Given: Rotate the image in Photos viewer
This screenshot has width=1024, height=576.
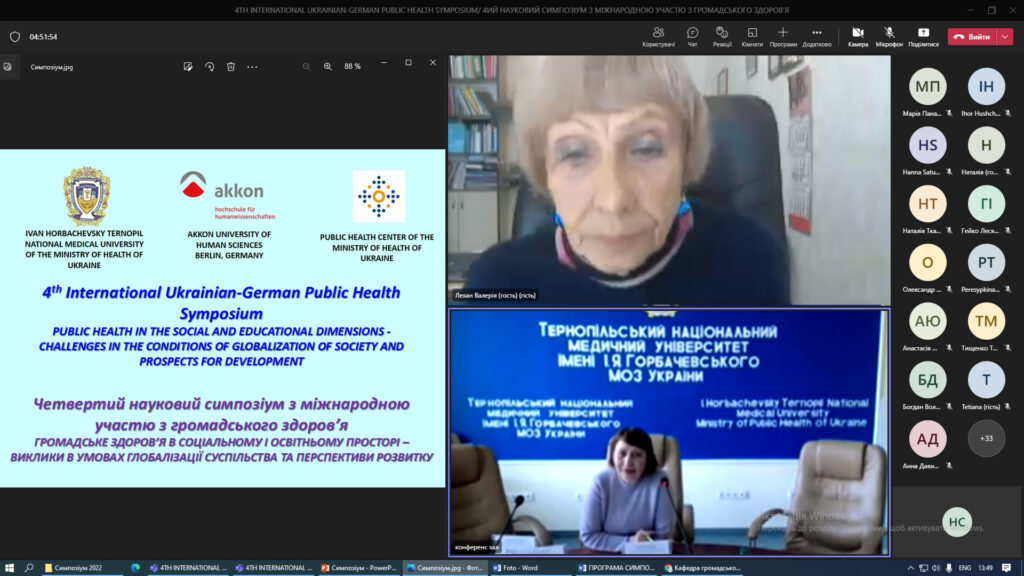Looking at the screenshot, I should [209, 66].
